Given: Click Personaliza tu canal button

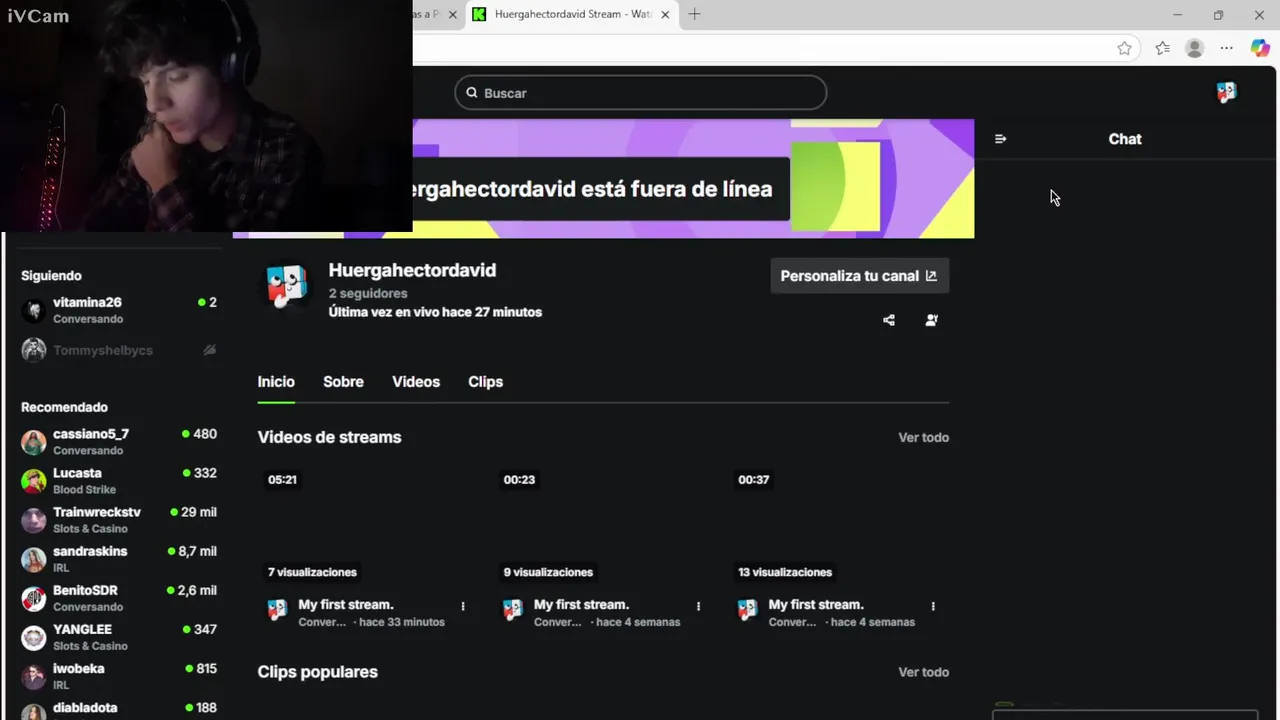Looking at the screenshot, I should tap(859, 276).
